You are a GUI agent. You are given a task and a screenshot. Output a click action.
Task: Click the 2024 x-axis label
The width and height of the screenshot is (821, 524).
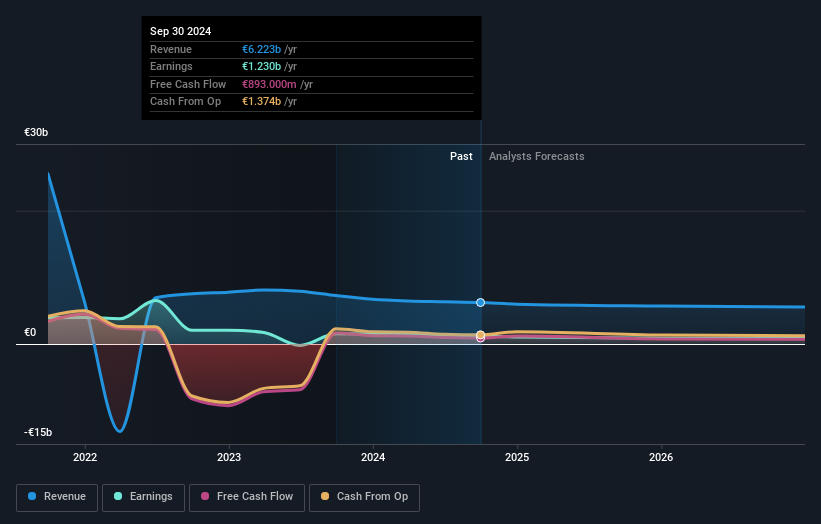[373, 457]
